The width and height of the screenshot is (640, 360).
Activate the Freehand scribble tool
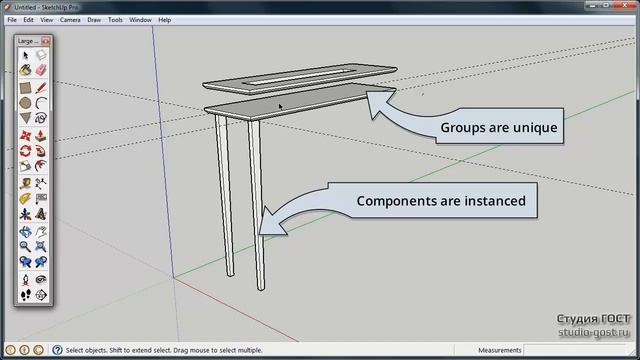[41, 118]
